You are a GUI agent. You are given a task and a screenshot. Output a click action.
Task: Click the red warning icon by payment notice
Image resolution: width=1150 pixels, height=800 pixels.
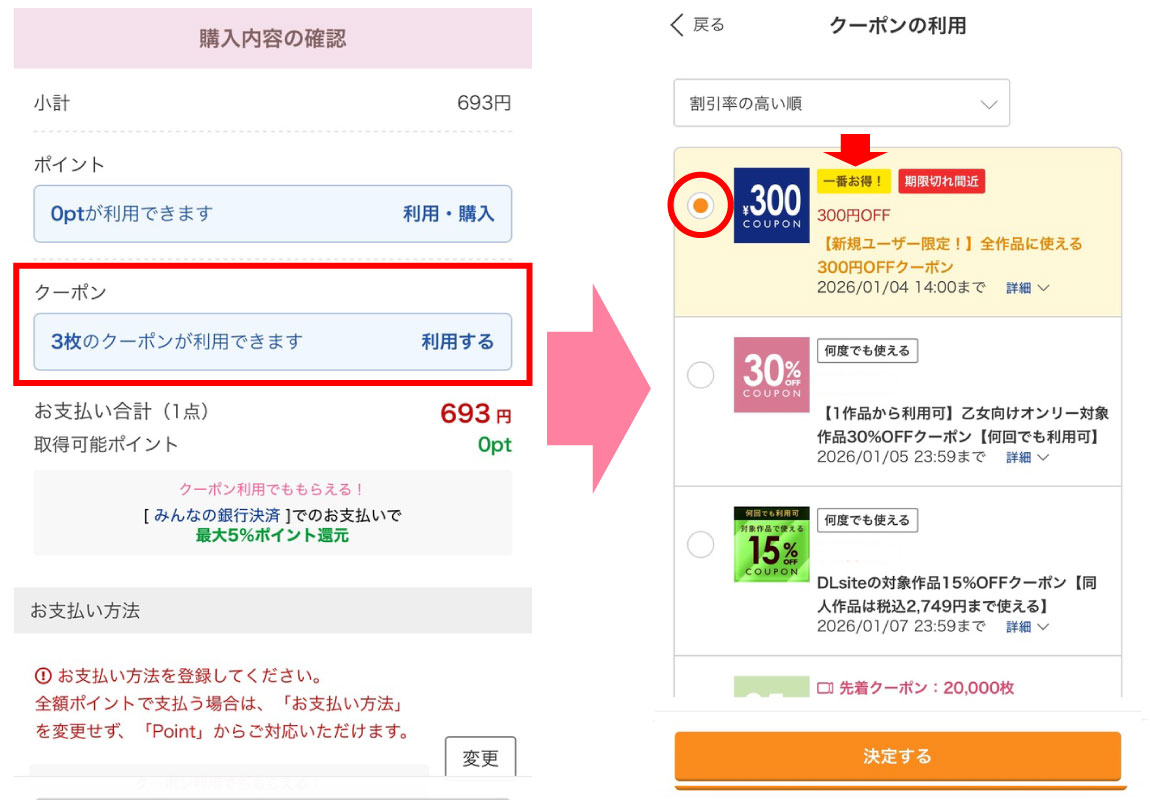tap(43, 675)
